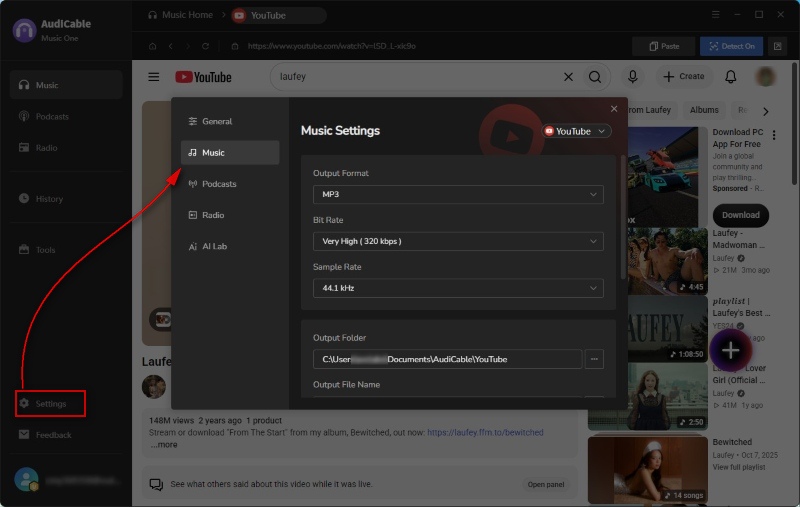
Task: Click the main page vertical scrollbar
Action: pyautogui.click(x=794, y=124)
